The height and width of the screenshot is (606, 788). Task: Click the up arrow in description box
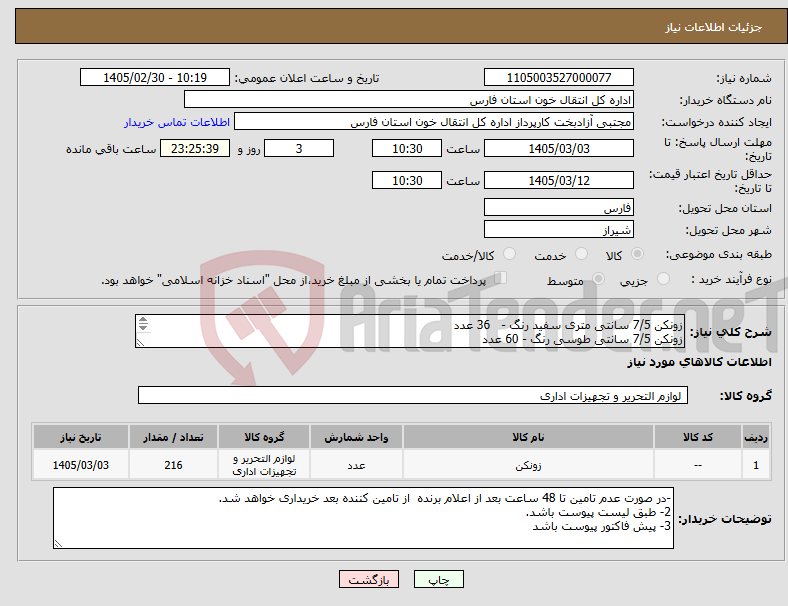tap(143, 320)
